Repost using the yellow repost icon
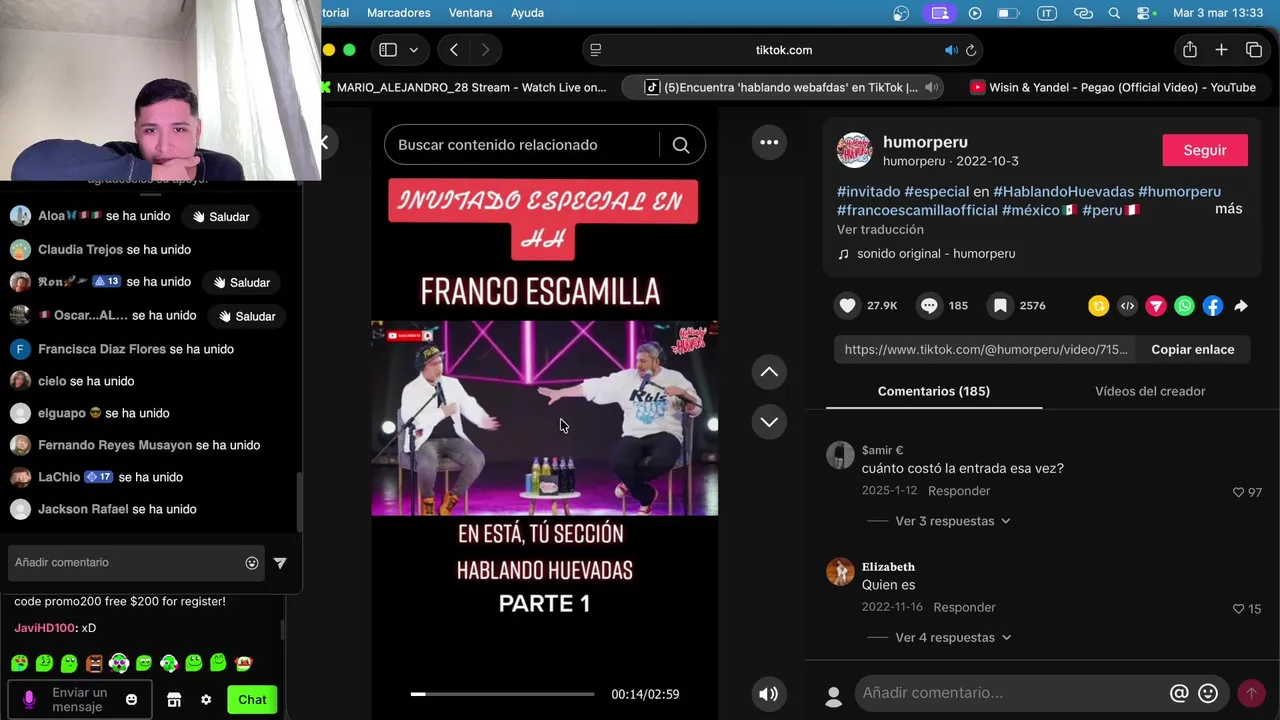Viewport: 1280px width, 720px height. pos(1099,306)
